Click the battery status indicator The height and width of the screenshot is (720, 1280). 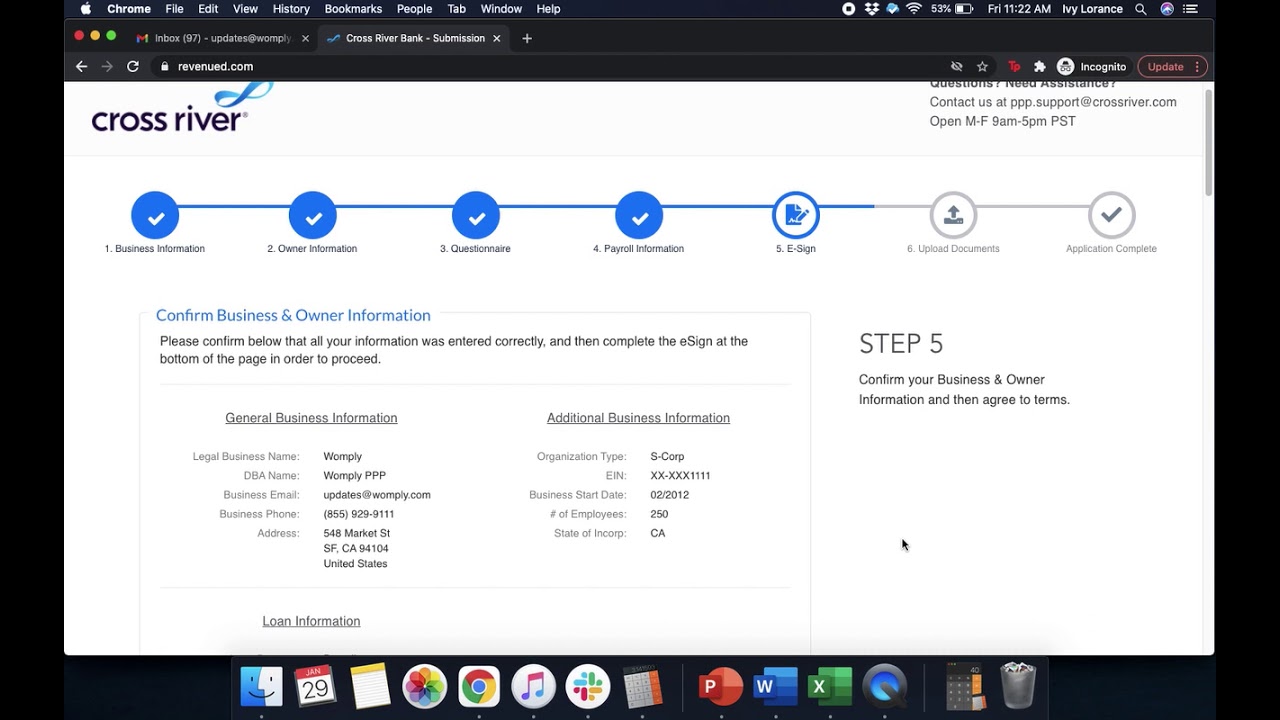point(953,9)
